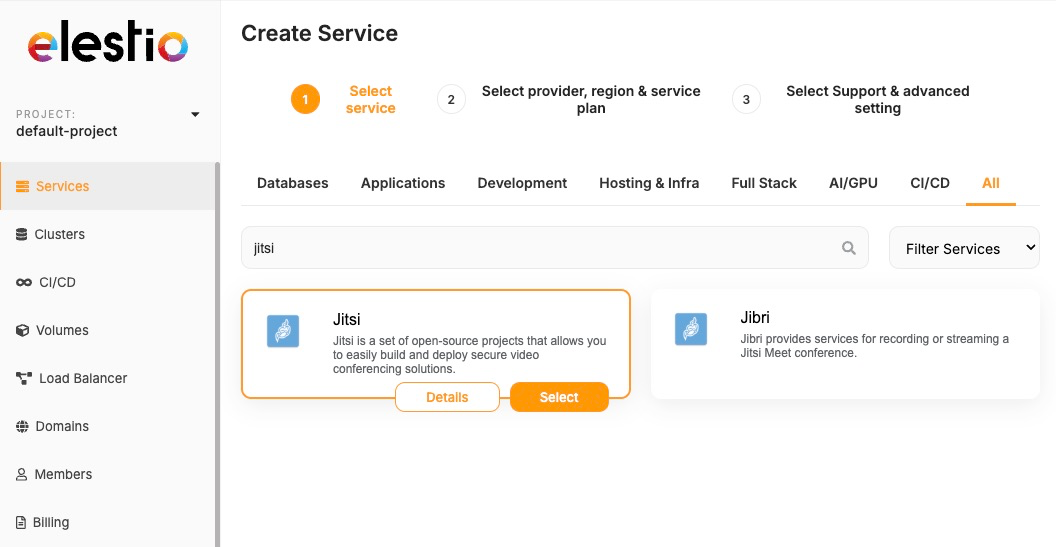This screenshot has width=1056, height=547.
Task: Click the Billing document icon
Action: click(21, 523)
